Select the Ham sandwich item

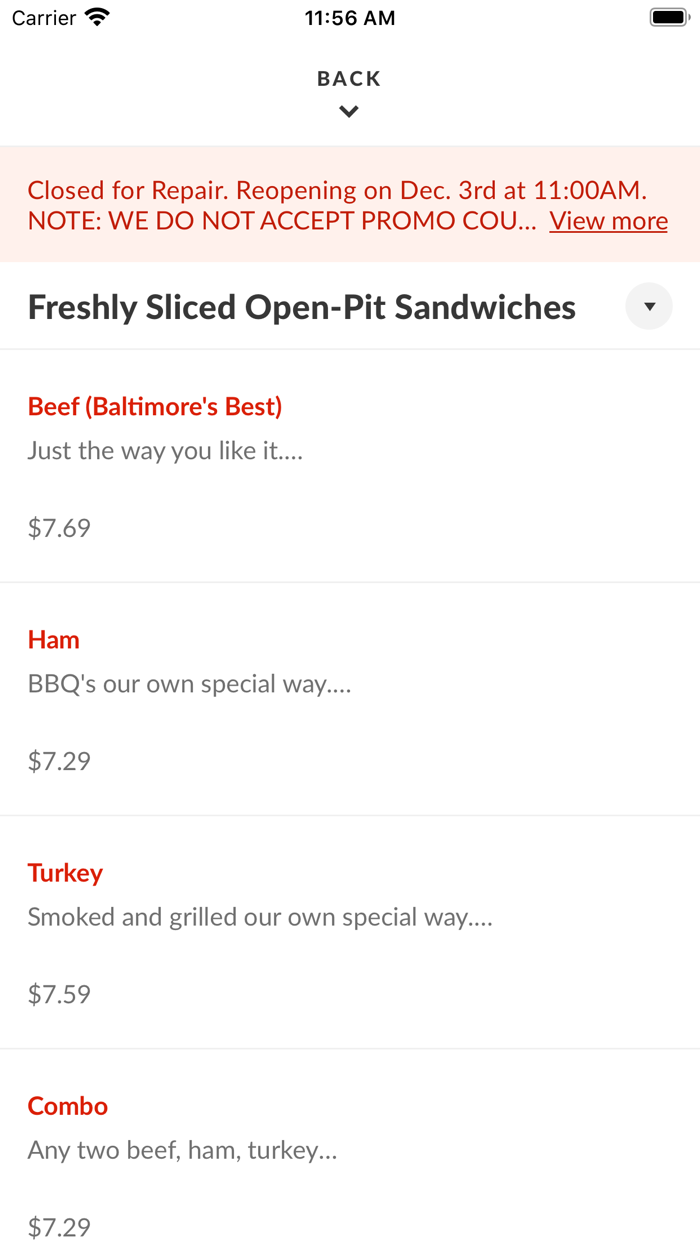54,639
